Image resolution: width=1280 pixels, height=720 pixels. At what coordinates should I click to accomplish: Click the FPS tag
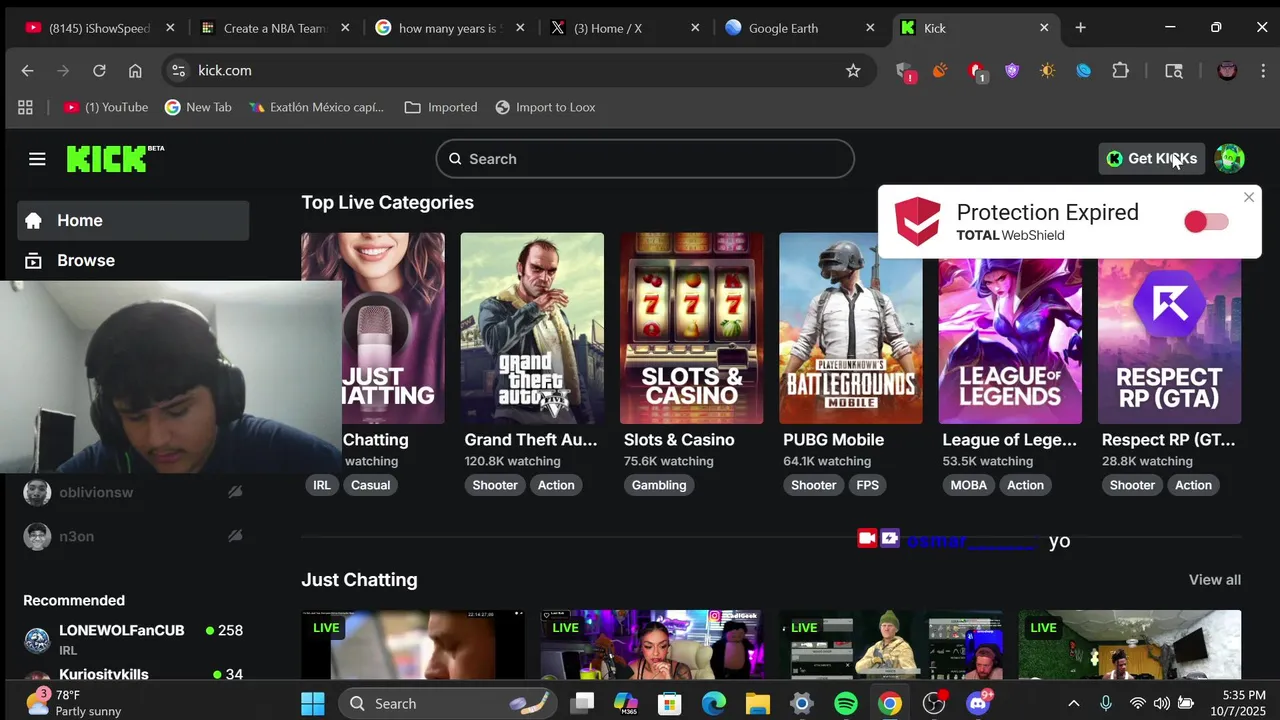(867, 485)
